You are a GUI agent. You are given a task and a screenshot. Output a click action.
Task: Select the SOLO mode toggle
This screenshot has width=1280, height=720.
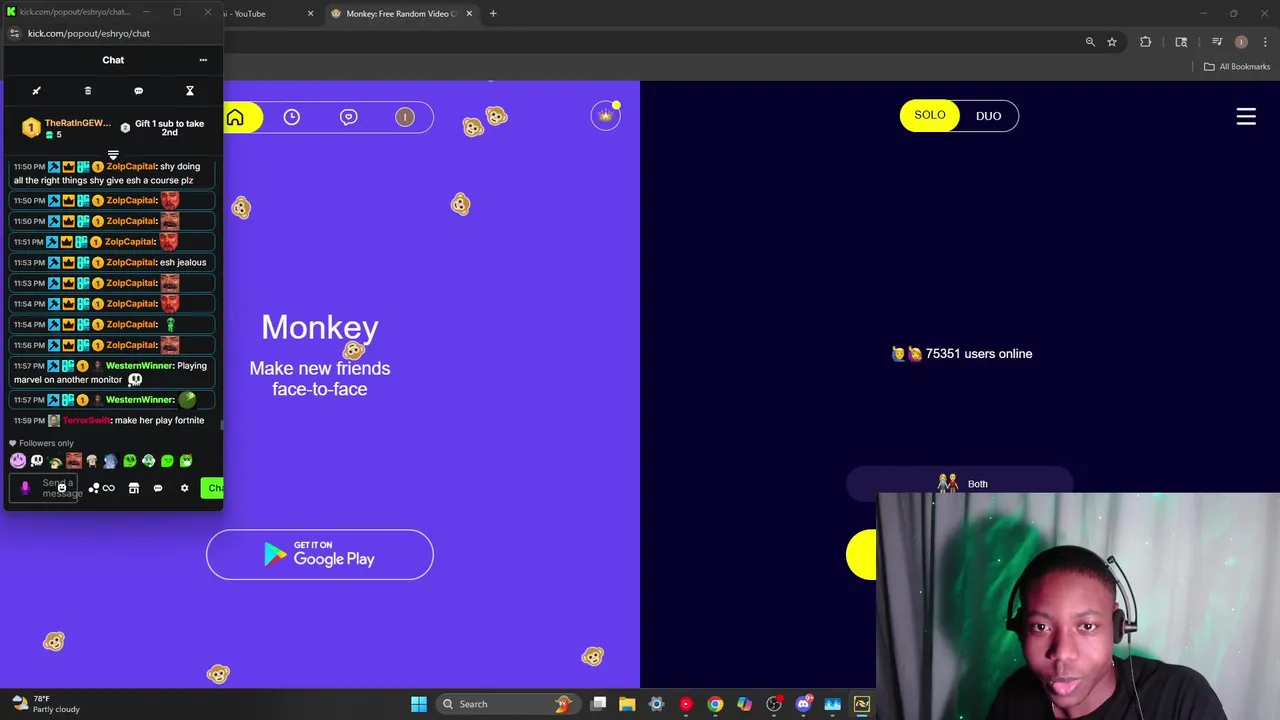(x=929, y=115)
